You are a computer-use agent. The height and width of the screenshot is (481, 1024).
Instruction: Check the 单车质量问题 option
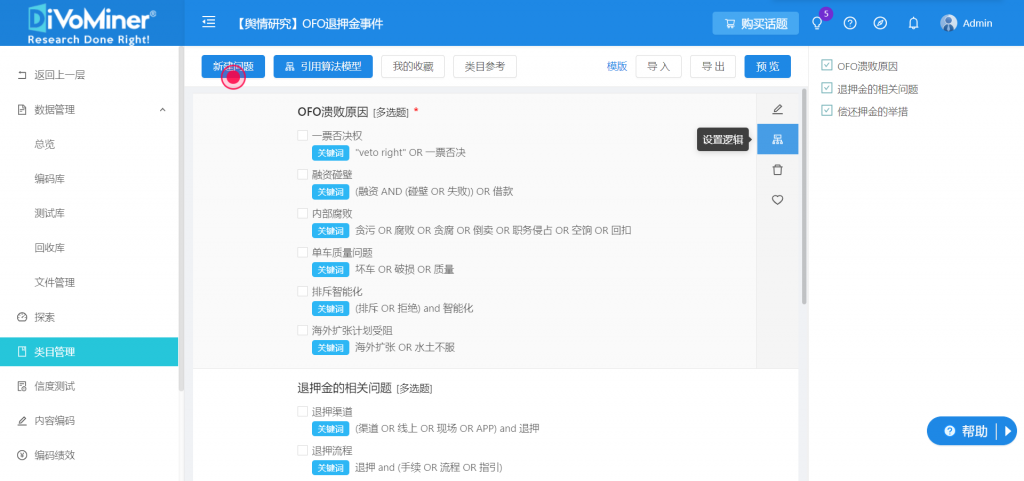tap(302, 253)
